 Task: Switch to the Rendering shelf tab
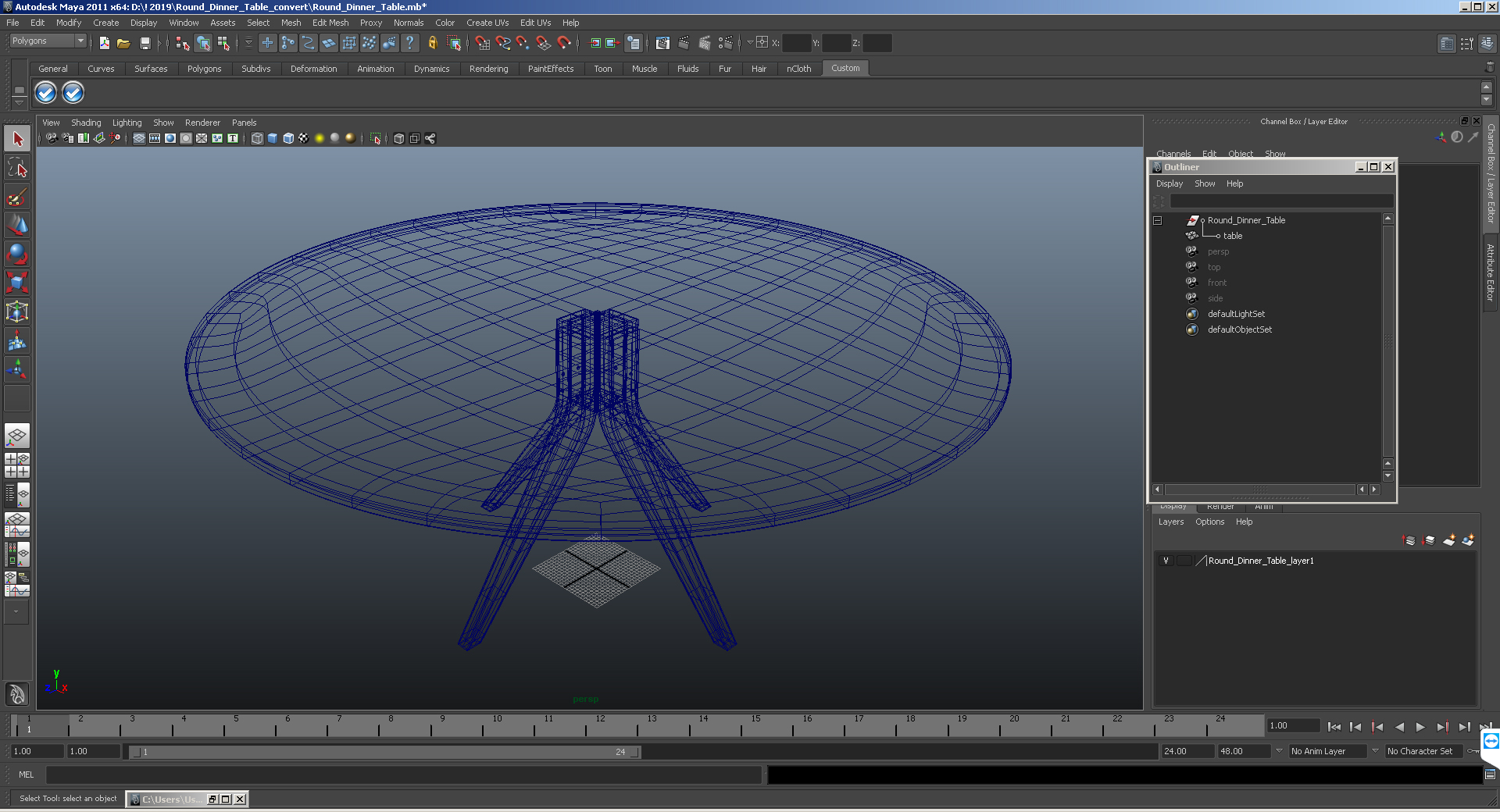(488, 69)
